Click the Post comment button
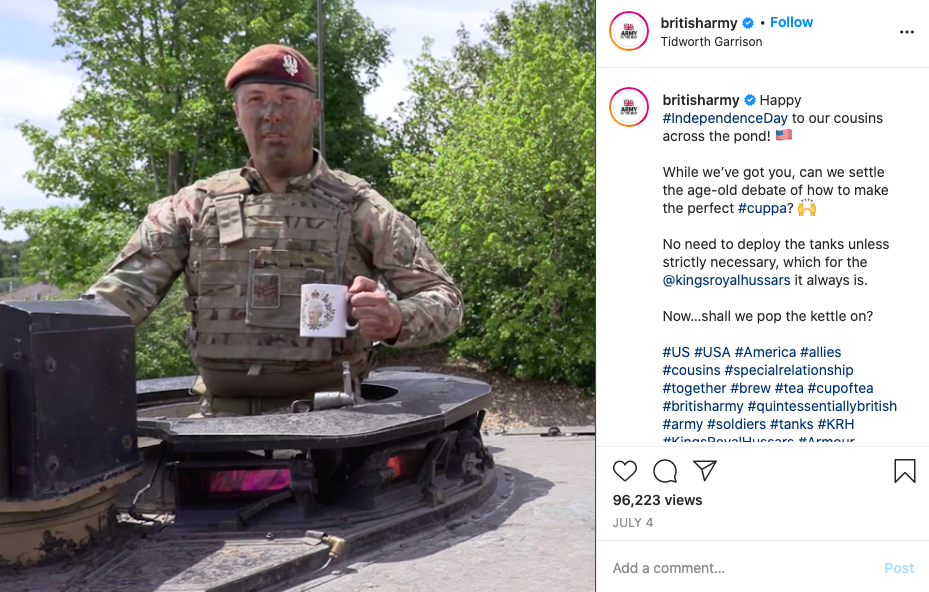Screen dimensions: 929x592 [899, 568]
